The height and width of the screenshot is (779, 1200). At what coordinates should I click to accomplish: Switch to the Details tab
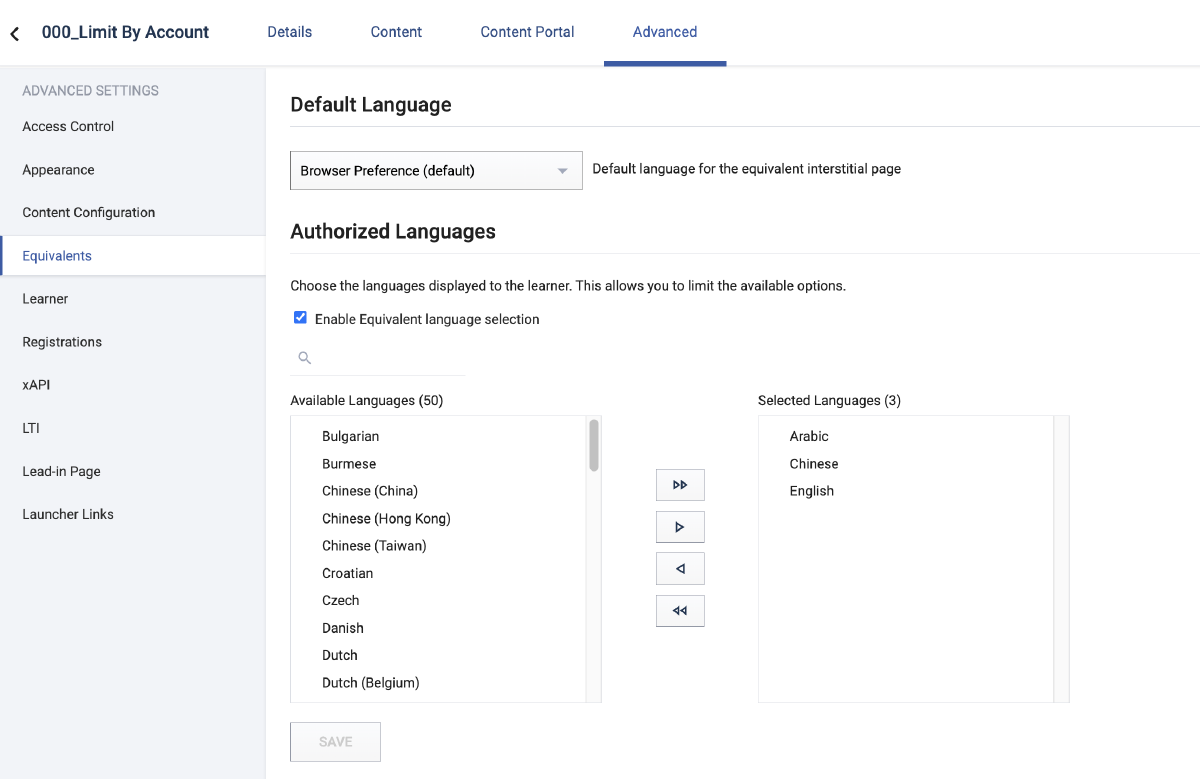[290, 32]
